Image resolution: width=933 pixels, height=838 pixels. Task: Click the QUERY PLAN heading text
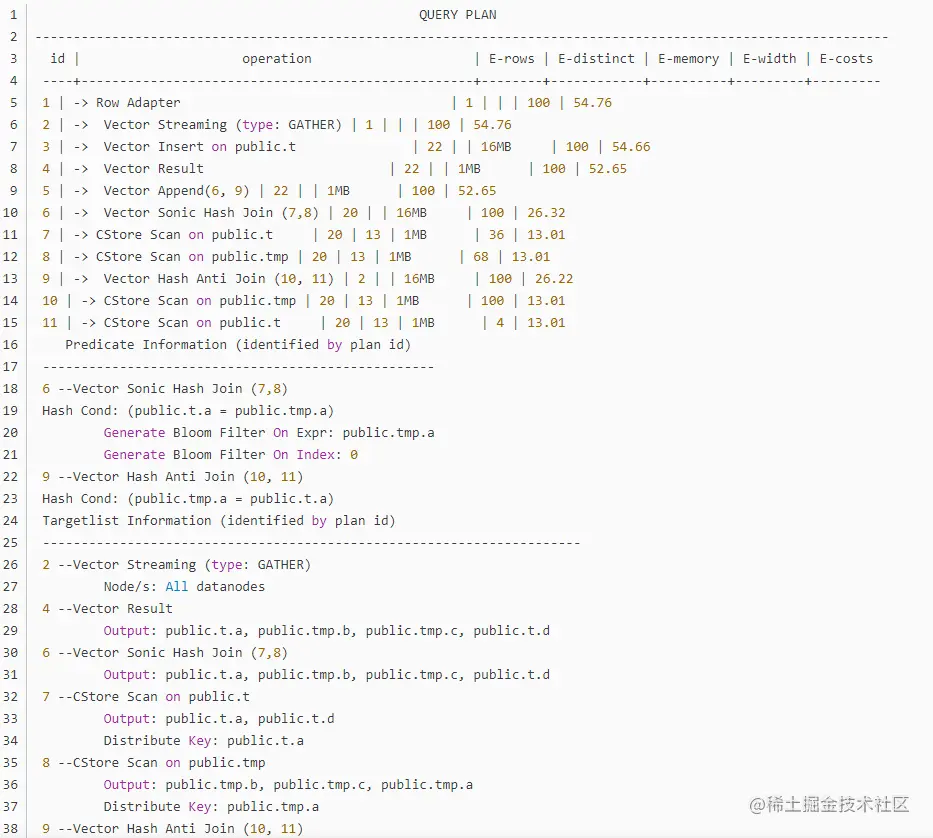458,15
